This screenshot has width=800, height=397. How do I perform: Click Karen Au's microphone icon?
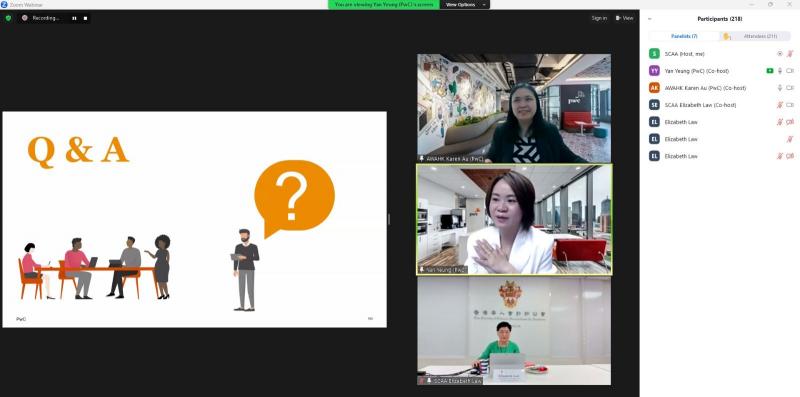780,88
